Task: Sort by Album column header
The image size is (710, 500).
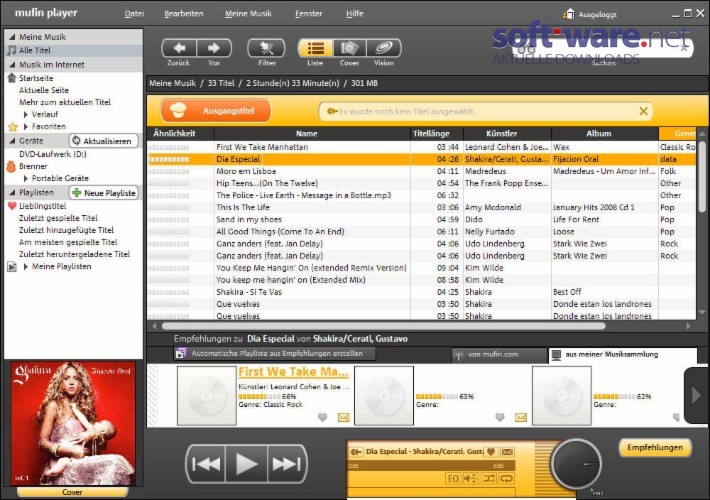Action: tap(604, 134)
